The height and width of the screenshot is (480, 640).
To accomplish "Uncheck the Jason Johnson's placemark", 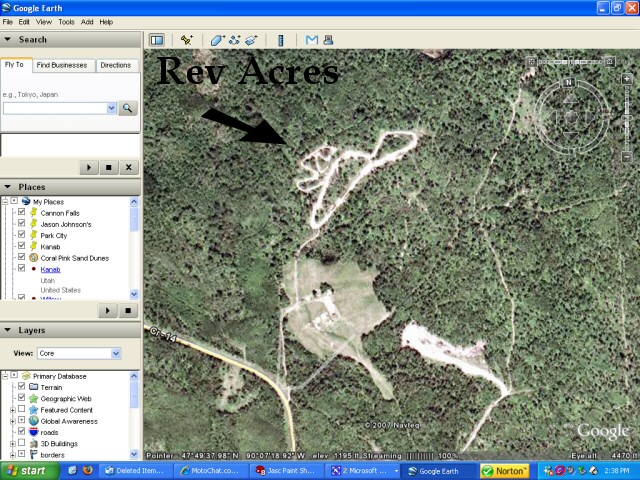I will pos(22,223).
